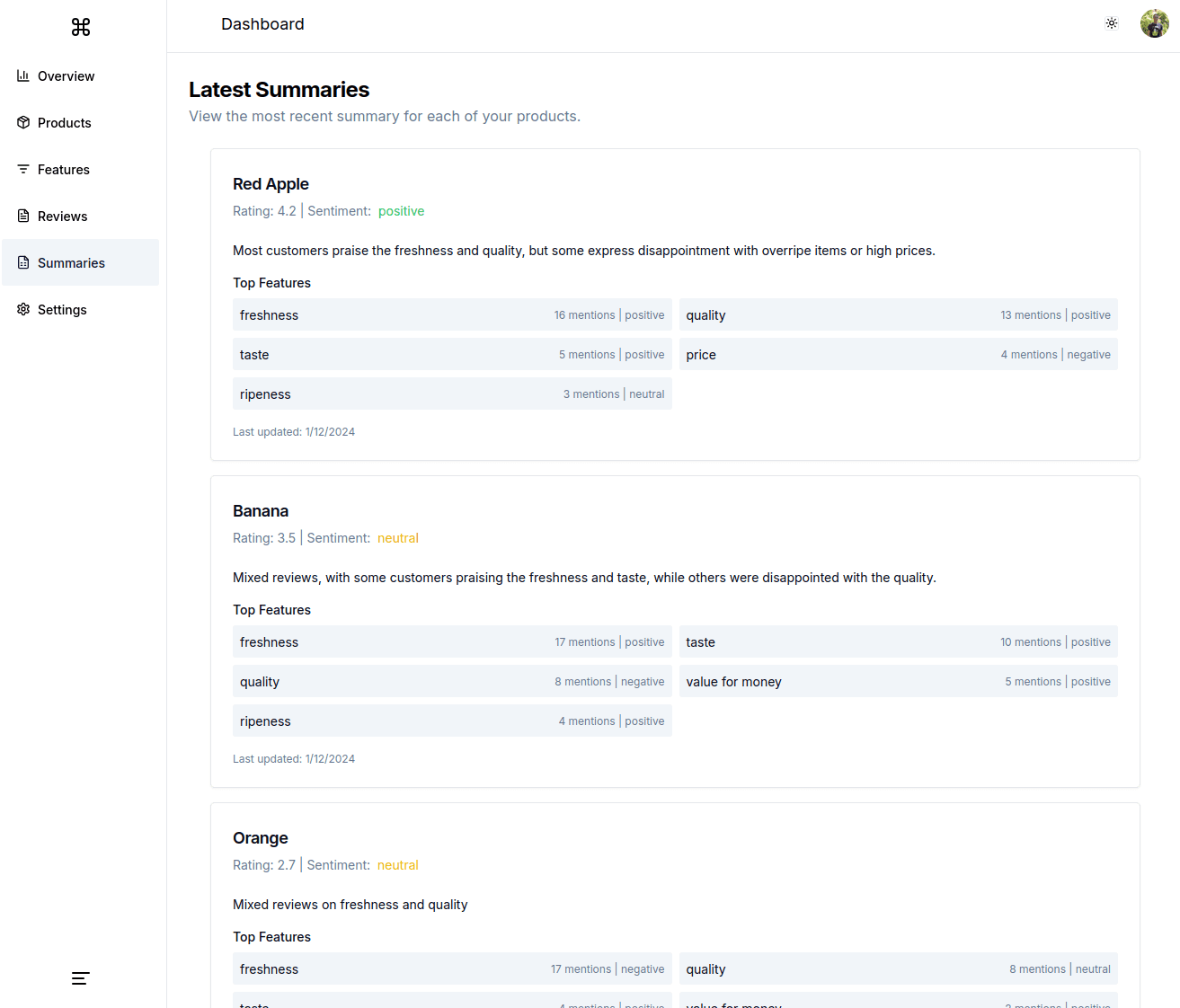
Task: Open the Overview page
Action: 81,75
